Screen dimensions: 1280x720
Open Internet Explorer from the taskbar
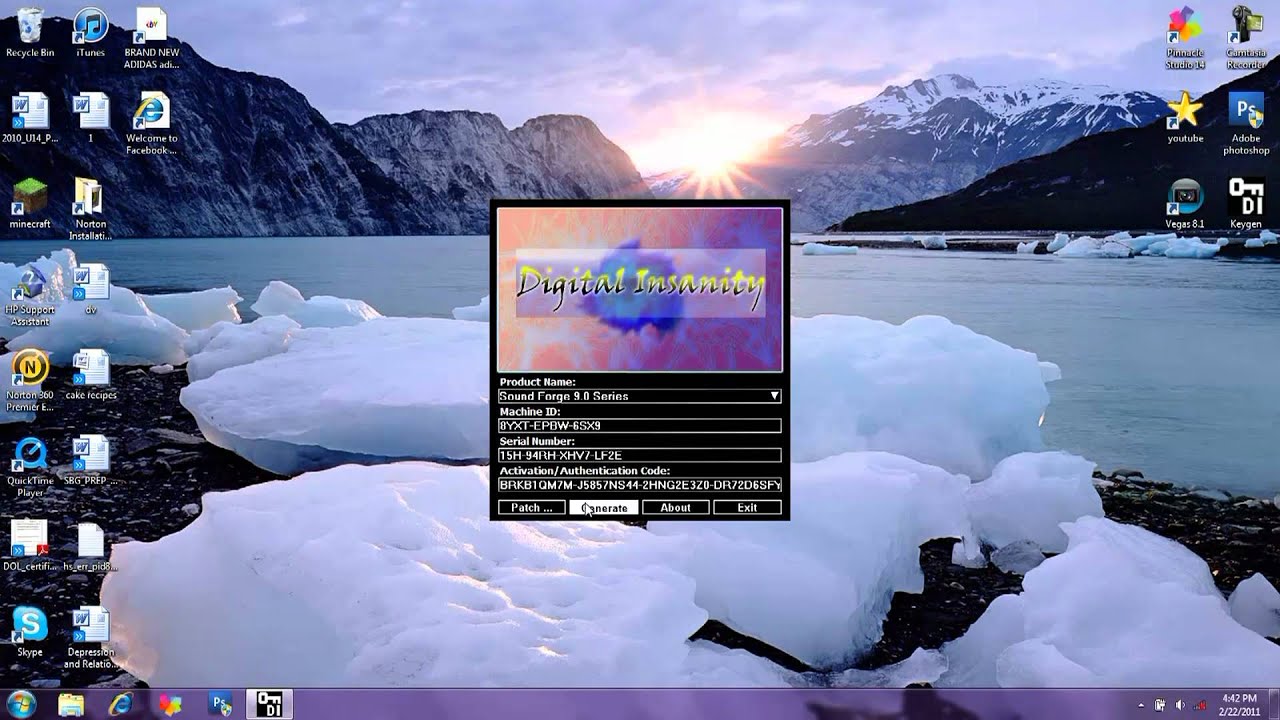click(121, 704)
